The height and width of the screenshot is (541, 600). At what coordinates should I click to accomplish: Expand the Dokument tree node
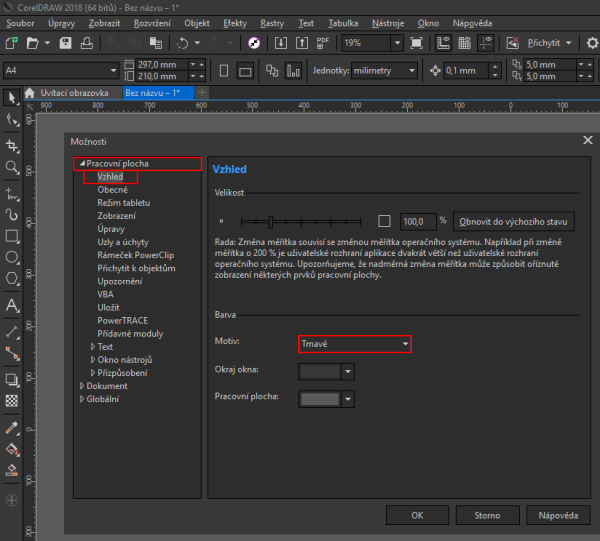(82, 386)
